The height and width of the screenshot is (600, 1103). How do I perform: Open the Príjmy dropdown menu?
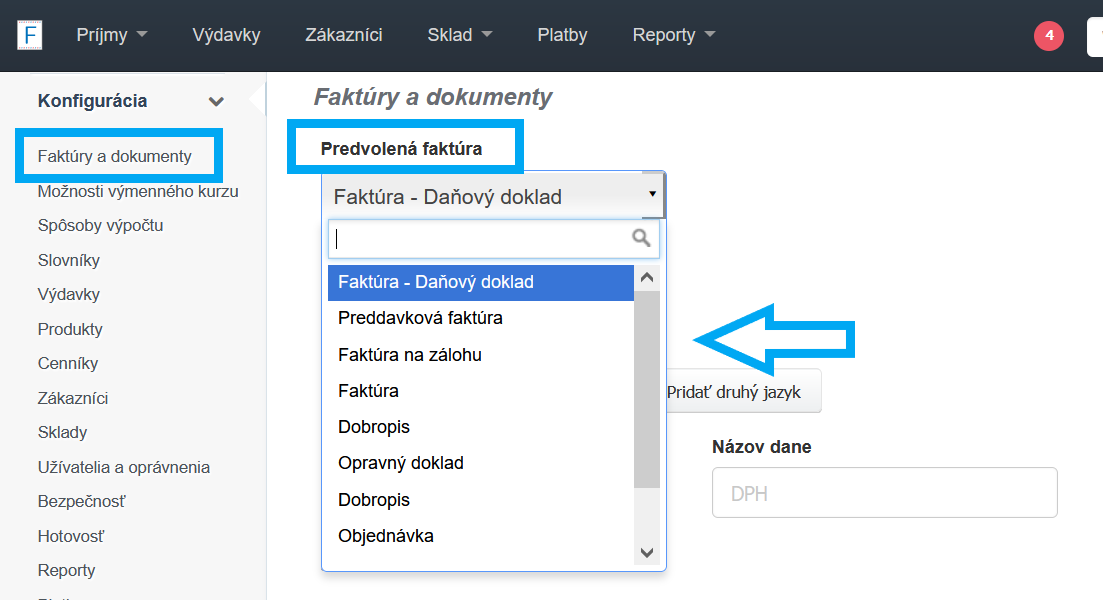[111, 35]
